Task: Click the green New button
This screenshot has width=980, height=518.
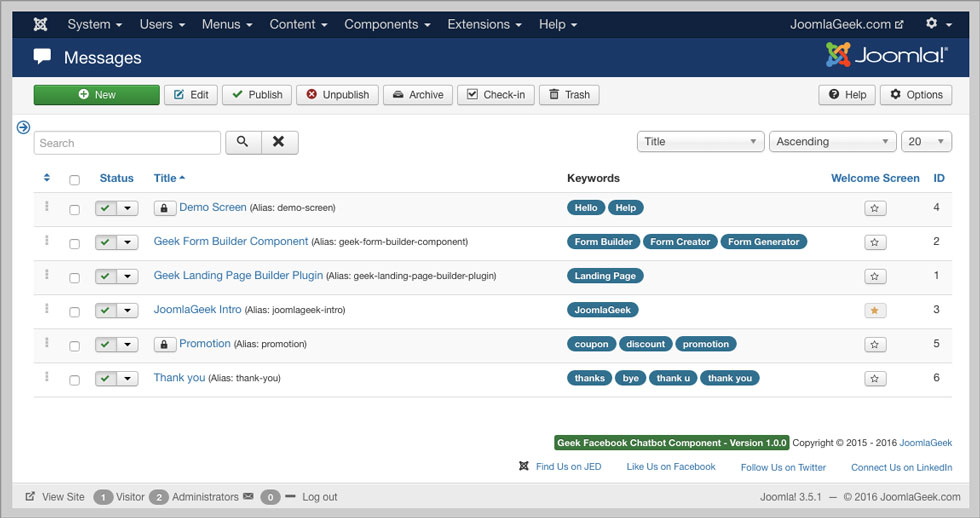Action: [x=97, y=95]
